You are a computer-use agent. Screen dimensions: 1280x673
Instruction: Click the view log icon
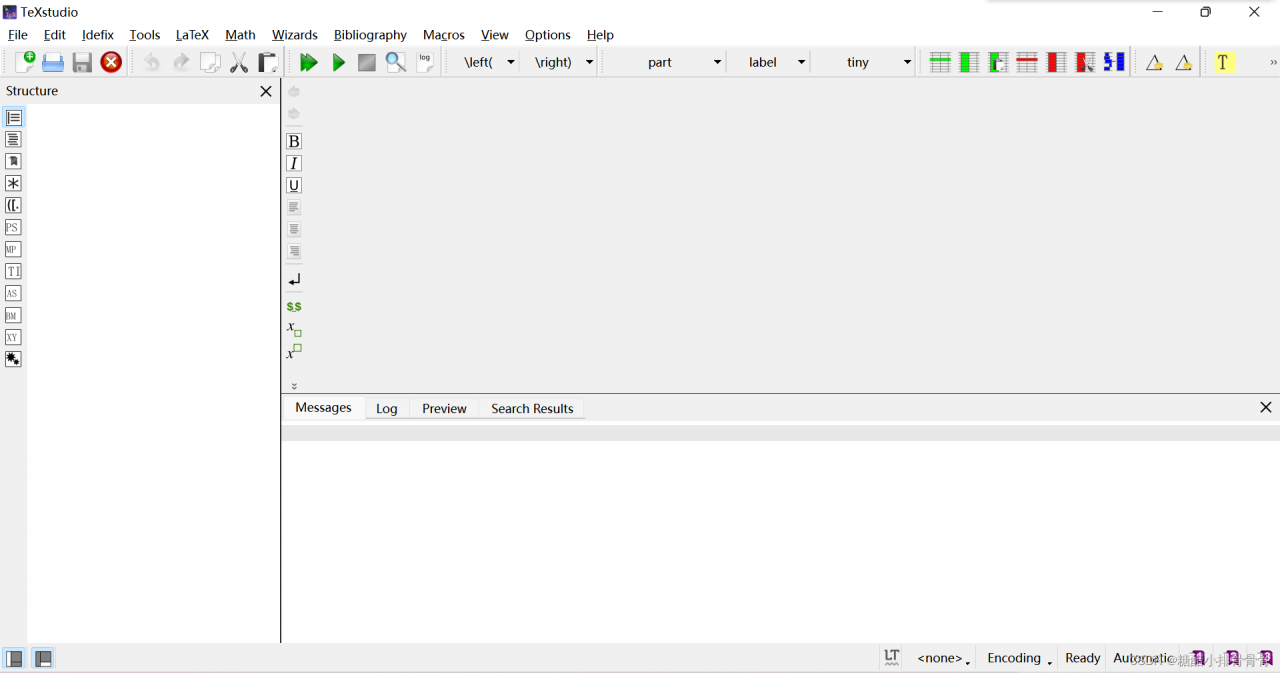[425, 62]
